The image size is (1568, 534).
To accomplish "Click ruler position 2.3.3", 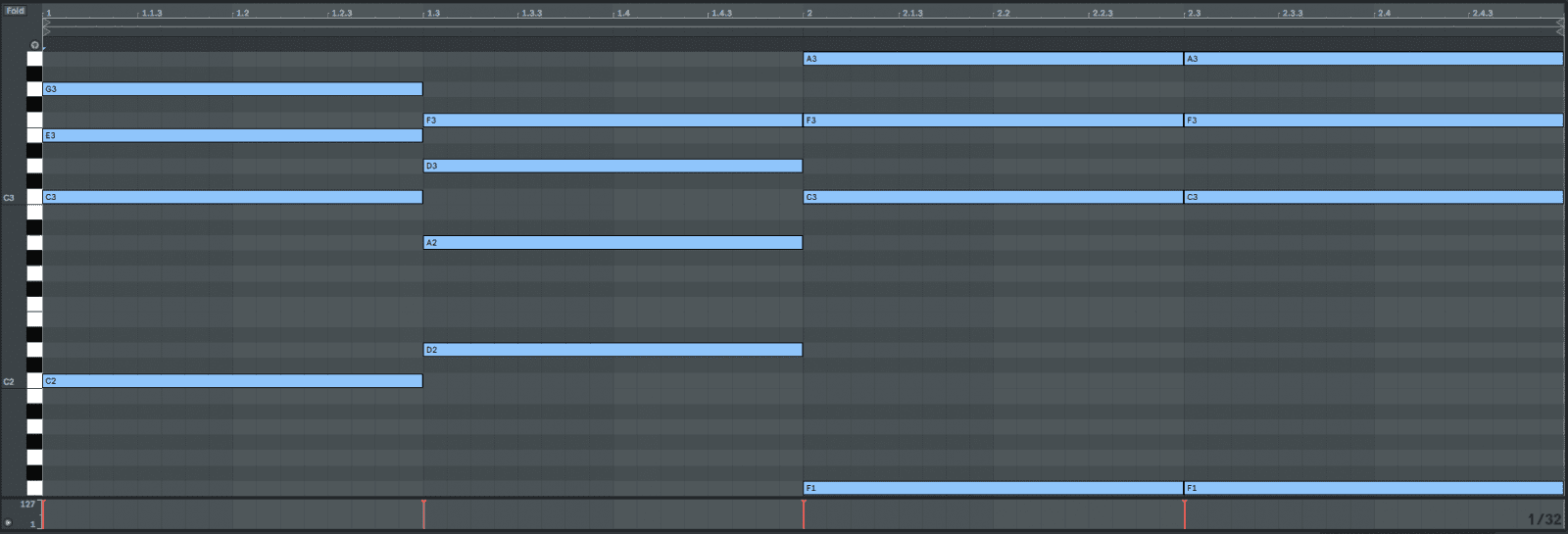I will pos(1293,13).
